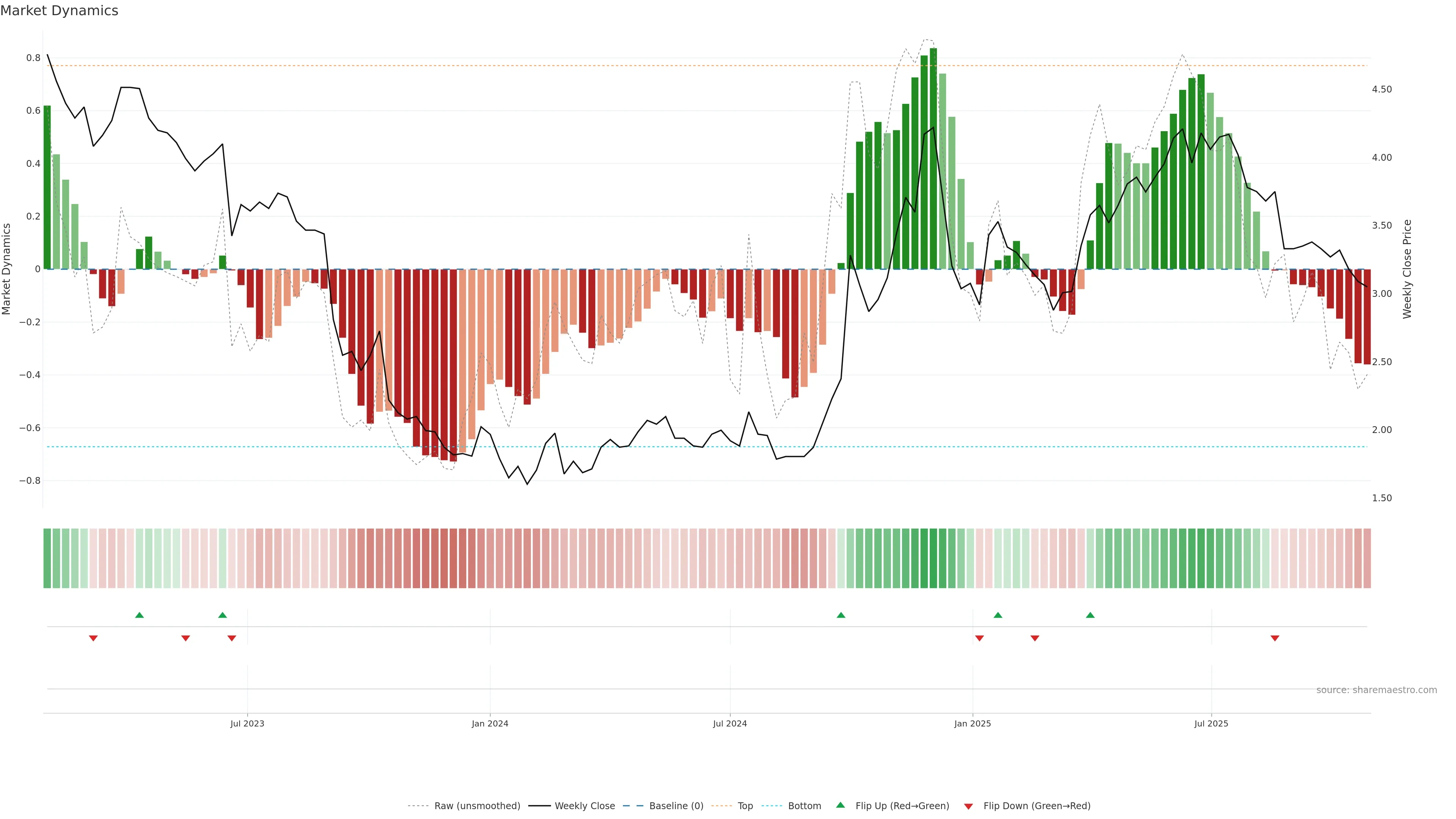Toggle Baseline (0) legend entry
Viewport: 1456px width, 819px height.
click(x=676, y=806)
